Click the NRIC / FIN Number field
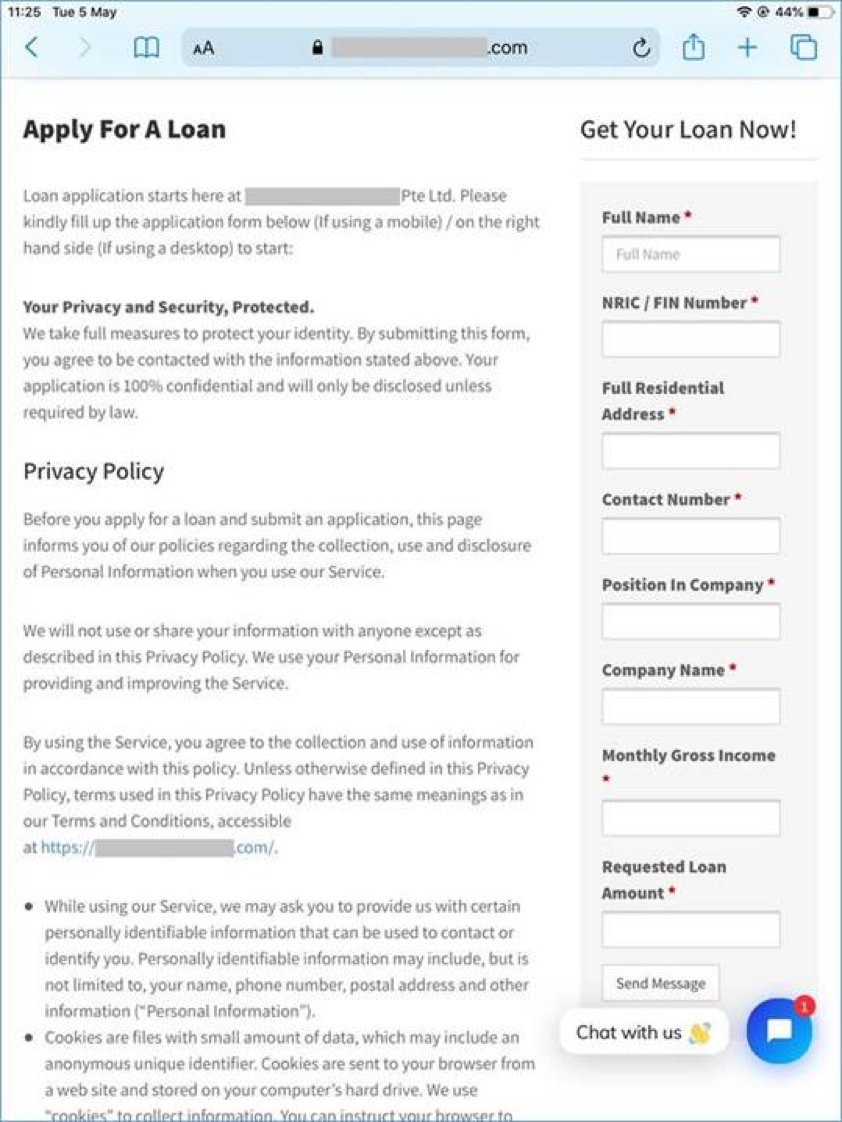The width and height of the screenshot is (842, 1122). pos(690,339)
